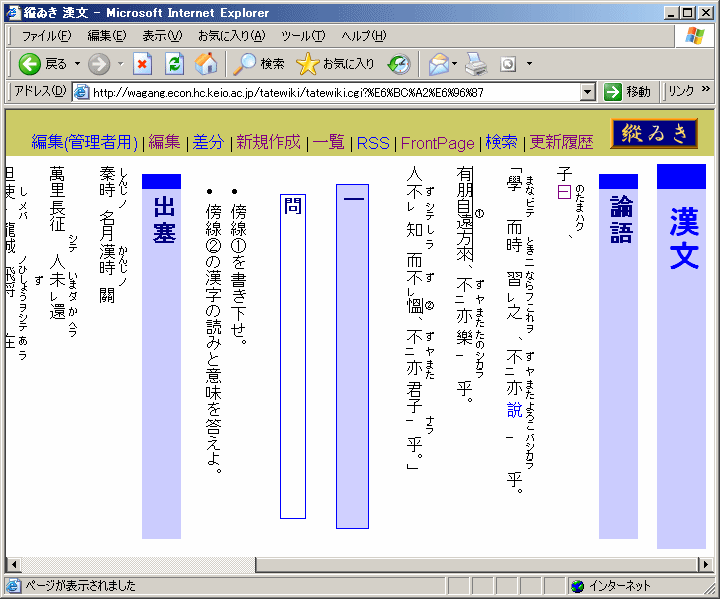Go to the Home page icon
Image resolution: width=720 pixels, height=599 pixels.
[205, 64]
